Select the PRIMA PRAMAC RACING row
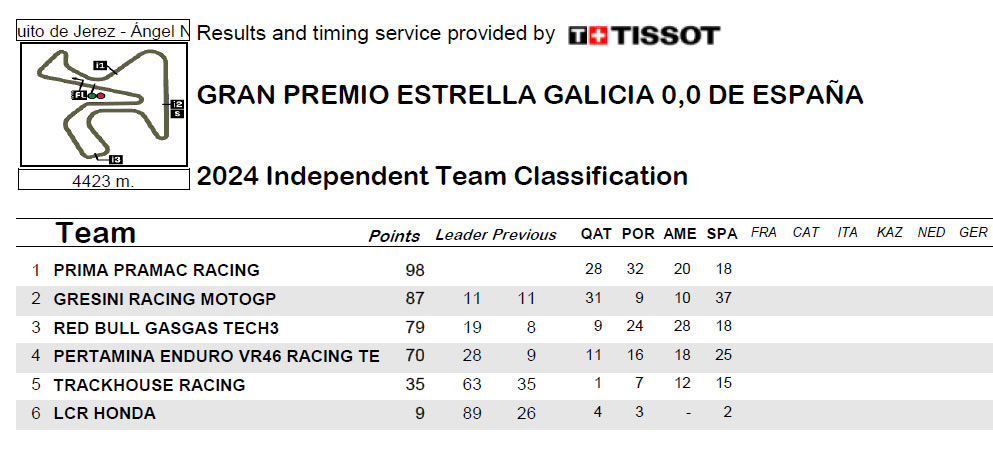Image resolution: width=993 pixels, height=466 pixels. point(504,270)
